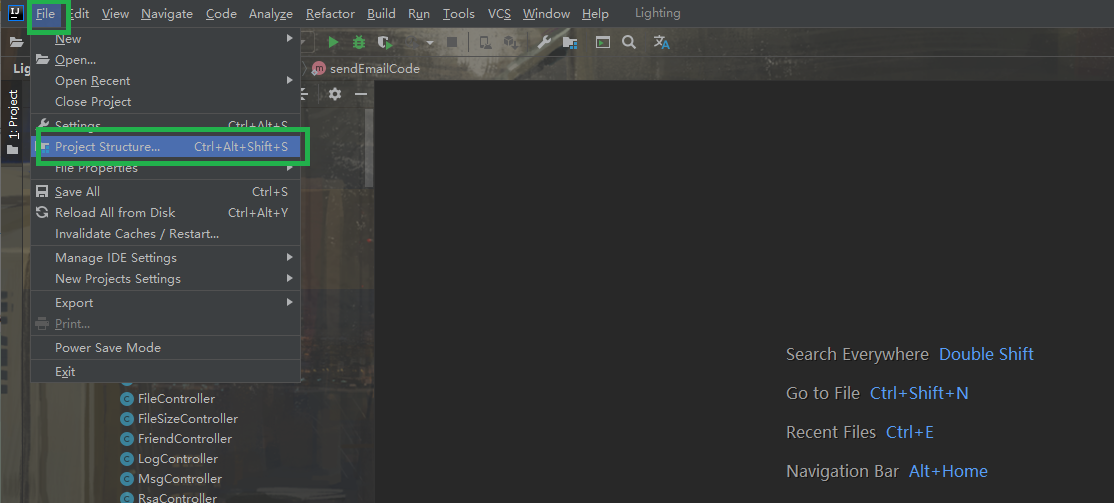Open the View menu
Screen dimensions: 1114x503
pyautogui.click(x=115, y=13)
